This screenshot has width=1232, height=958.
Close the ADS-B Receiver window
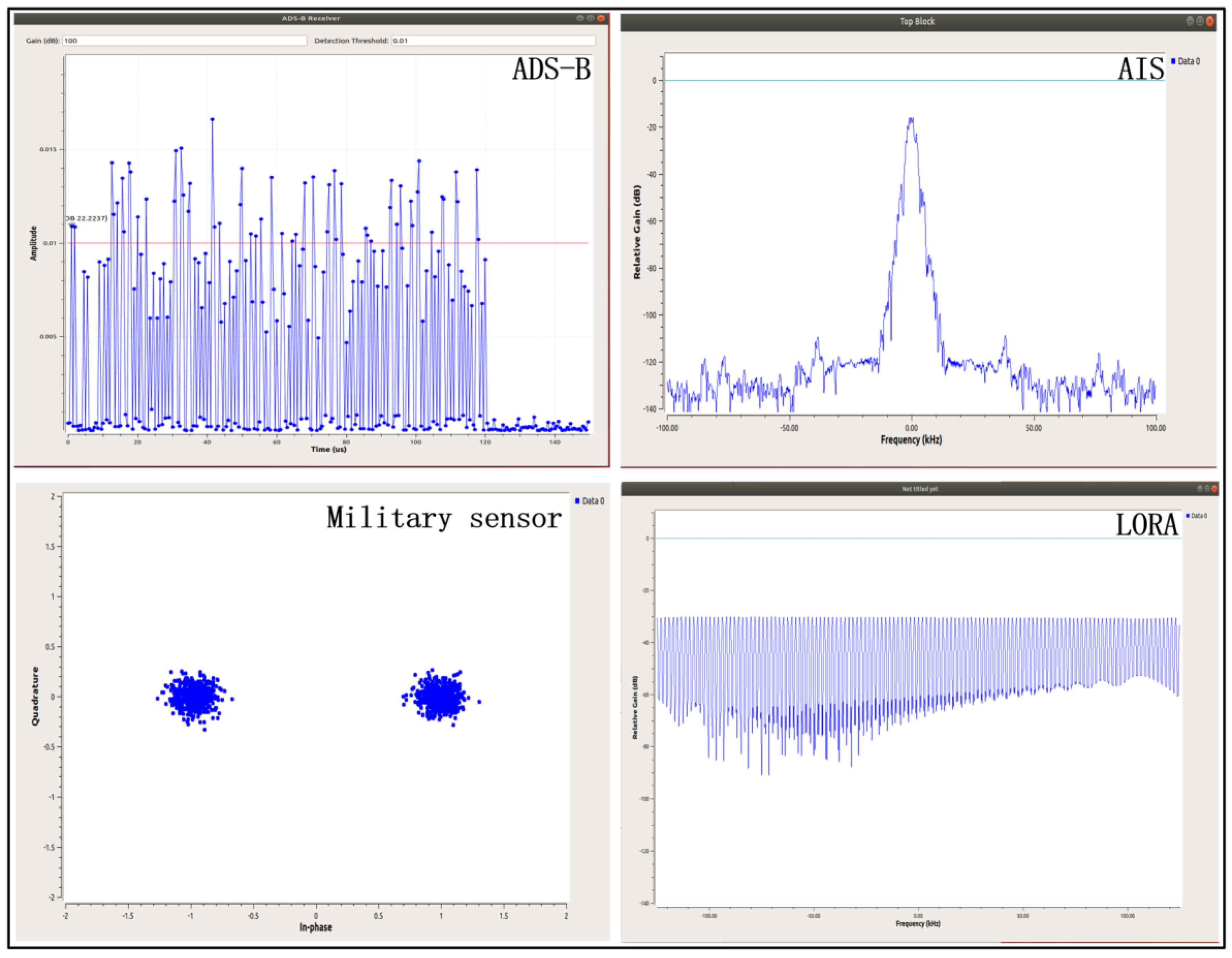point(601,19)
